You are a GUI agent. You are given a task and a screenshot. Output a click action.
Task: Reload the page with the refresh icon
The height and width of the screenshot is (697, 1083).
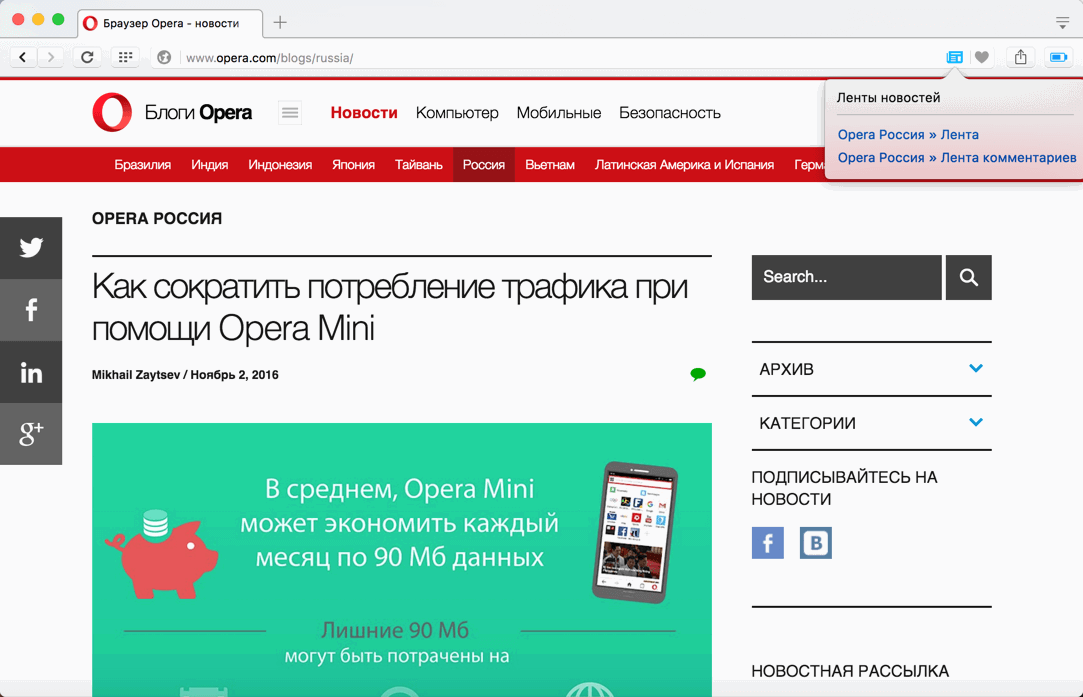coord(87,57)
